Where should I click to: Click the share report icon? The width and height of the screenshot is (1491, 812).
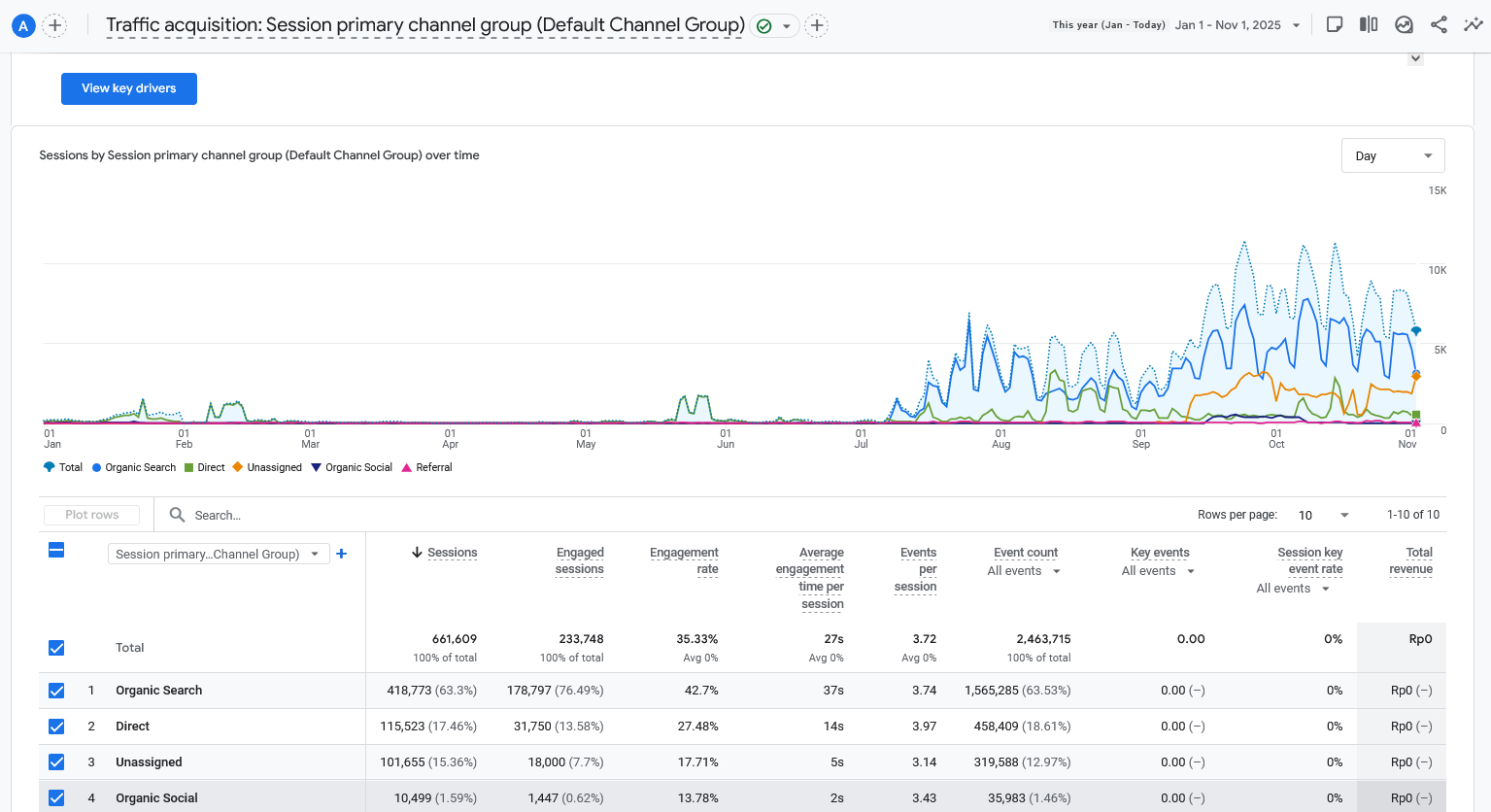click(x=1439, y=25)
